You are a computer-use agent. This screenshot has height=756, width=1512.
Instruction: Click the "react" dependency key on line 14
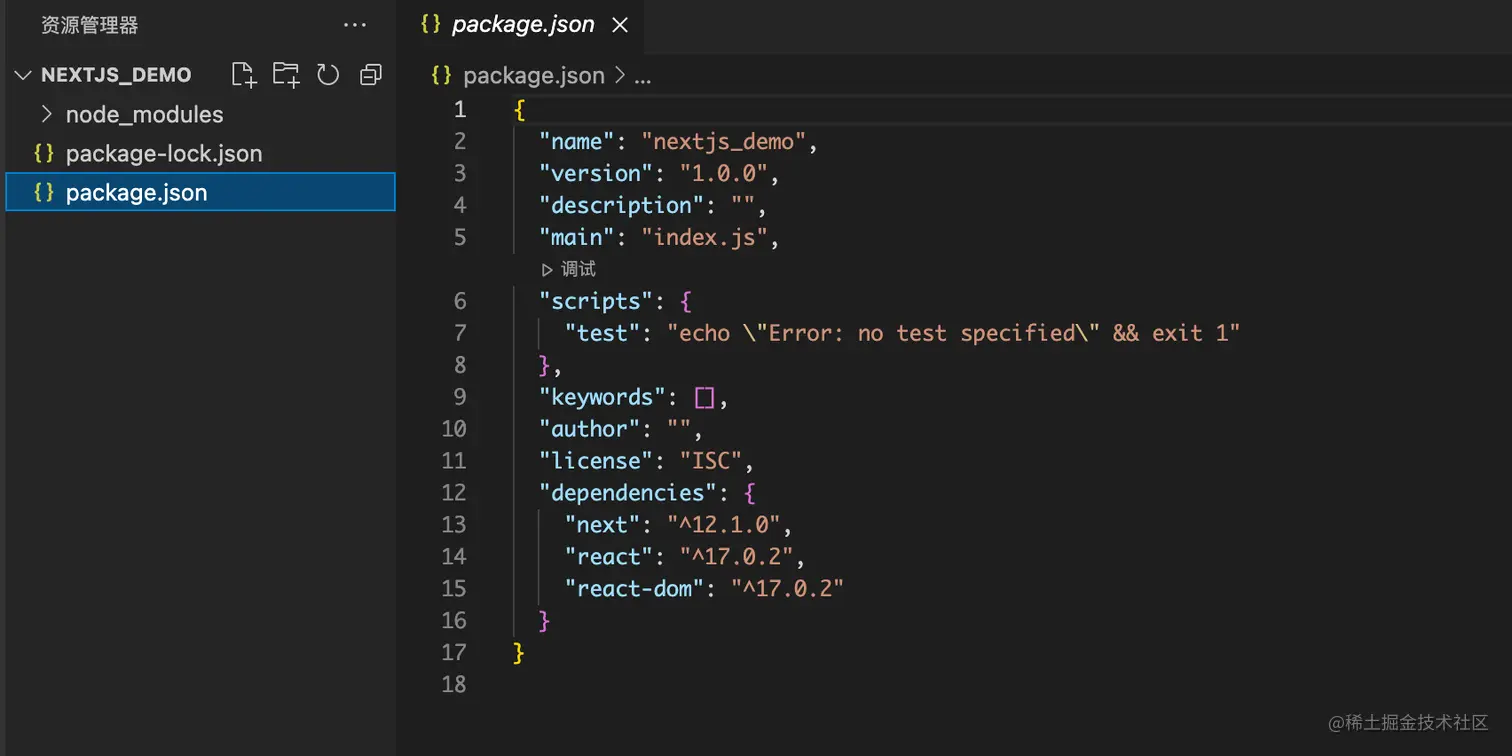[x=609, y=557]
